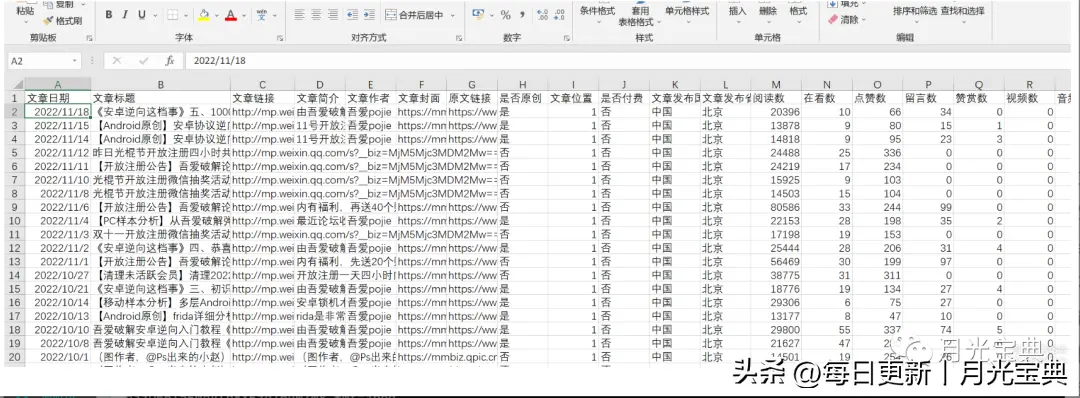Screen dimensions: 1080x398
Task: Open Name Box dropdown arrow
Action: [74, 61]
